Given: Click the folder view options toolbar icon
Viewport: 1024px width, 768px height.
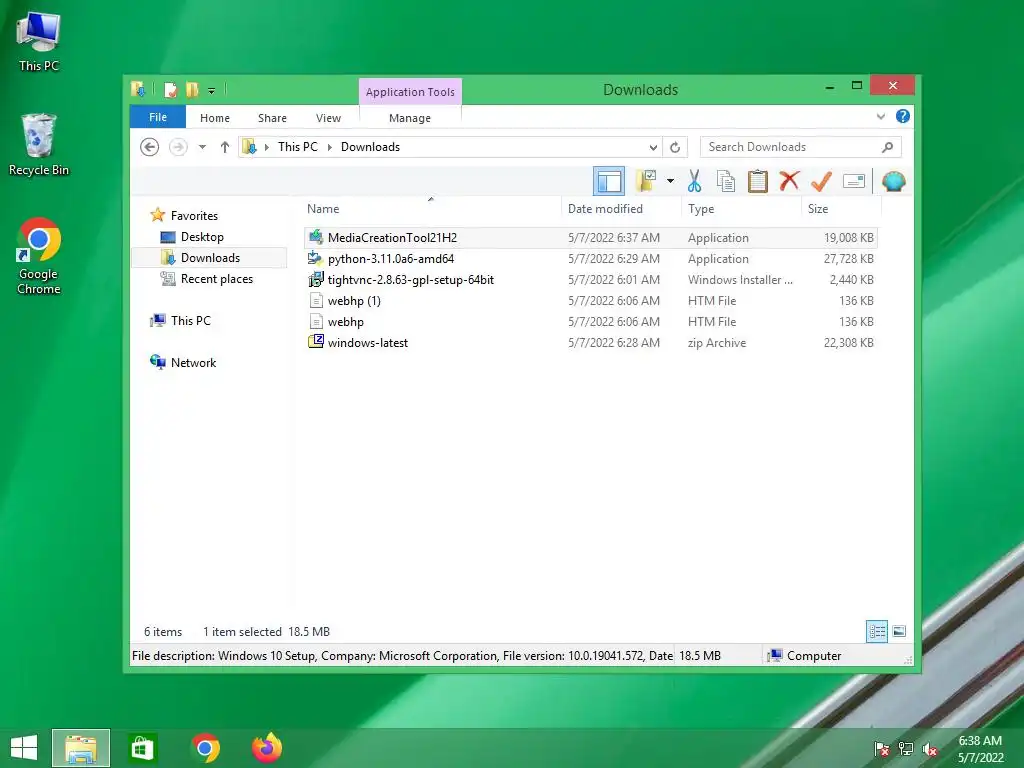Looking at the screenshot, I should (647, 181).
